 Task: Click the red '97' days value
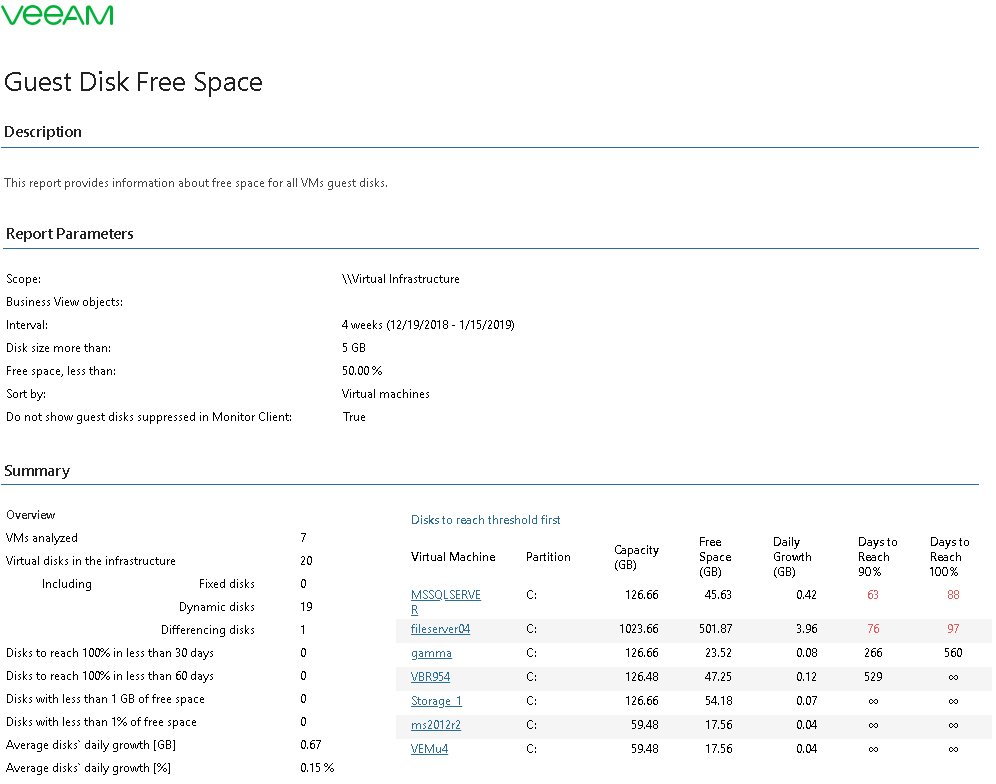coord(953,628)
